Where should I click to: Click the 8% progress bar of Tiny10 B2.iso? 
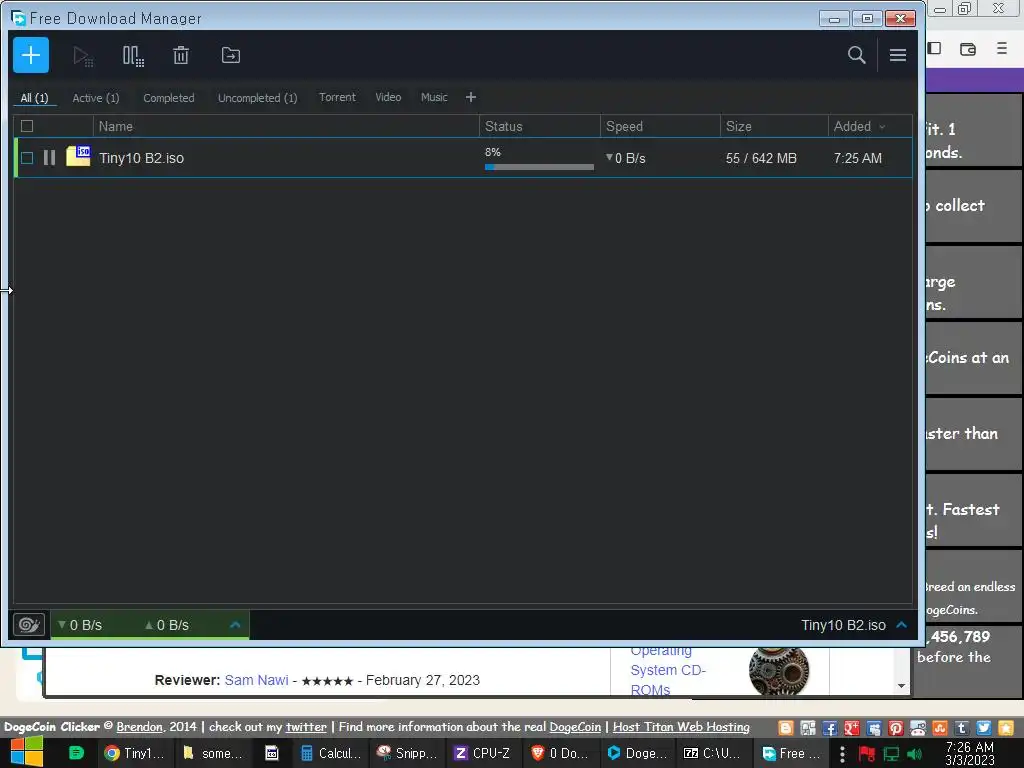click(x=539, y=167)
